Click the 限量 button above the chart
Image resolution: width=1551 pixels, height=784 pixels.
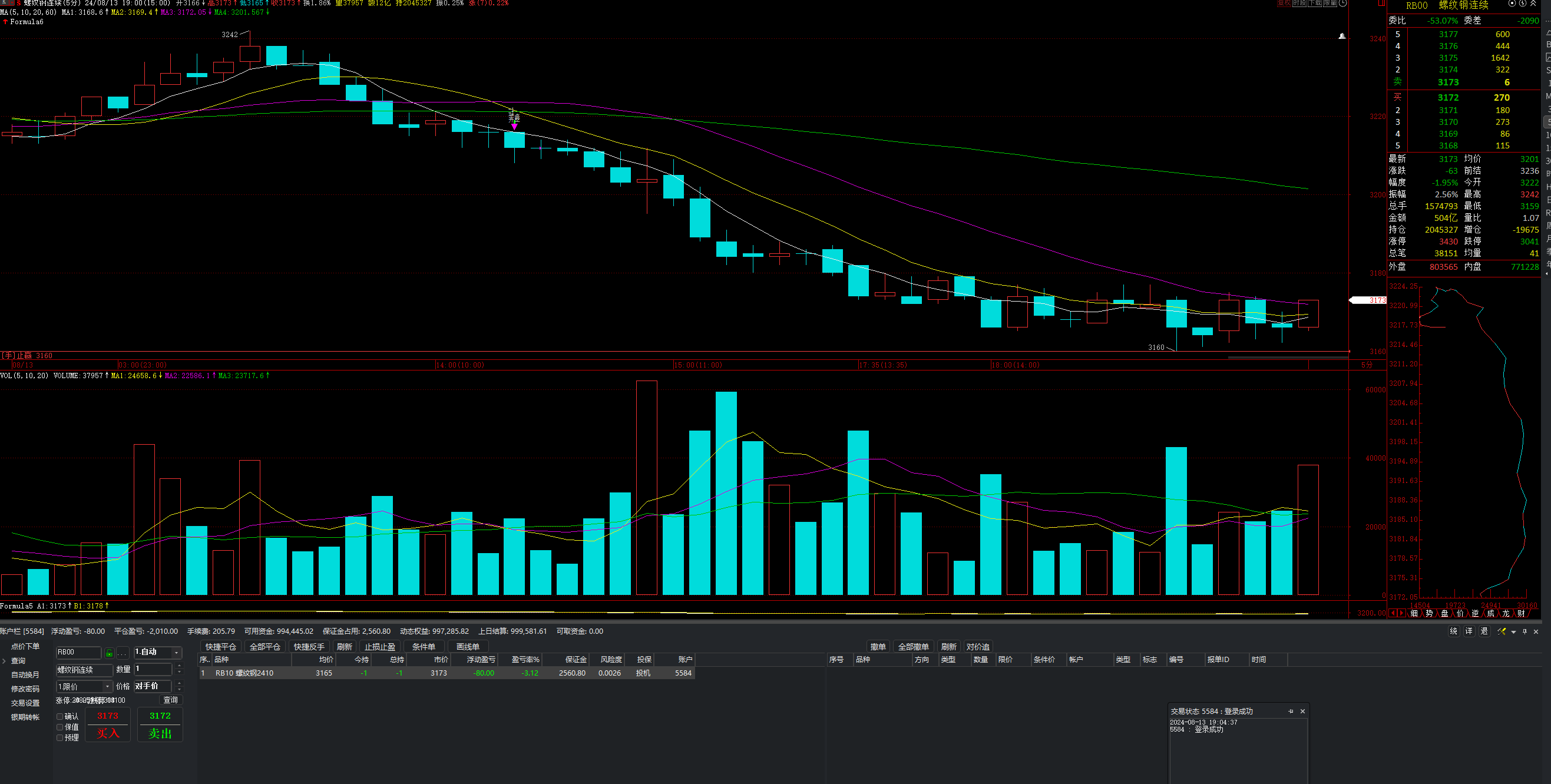point(1330,2)
